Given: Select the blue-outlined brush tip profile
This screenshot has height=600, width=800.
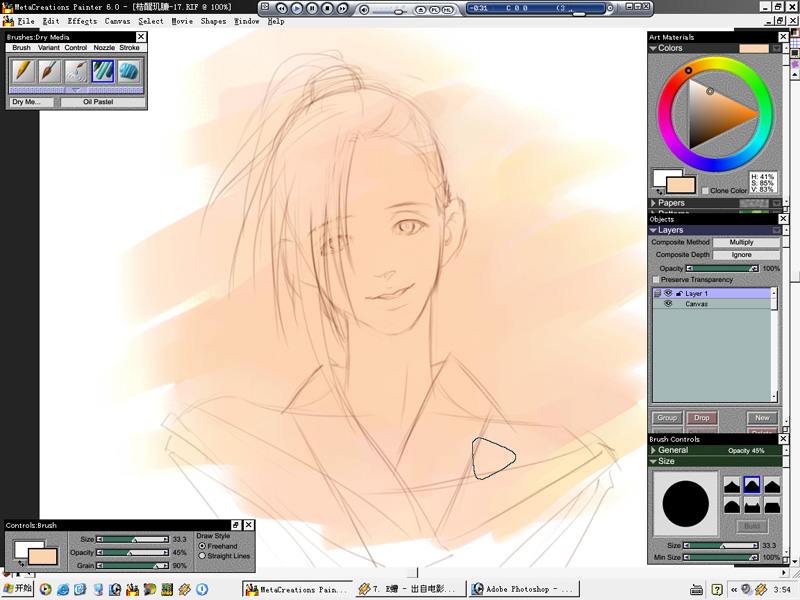Looking at the screenshot, I should (752, 485).
